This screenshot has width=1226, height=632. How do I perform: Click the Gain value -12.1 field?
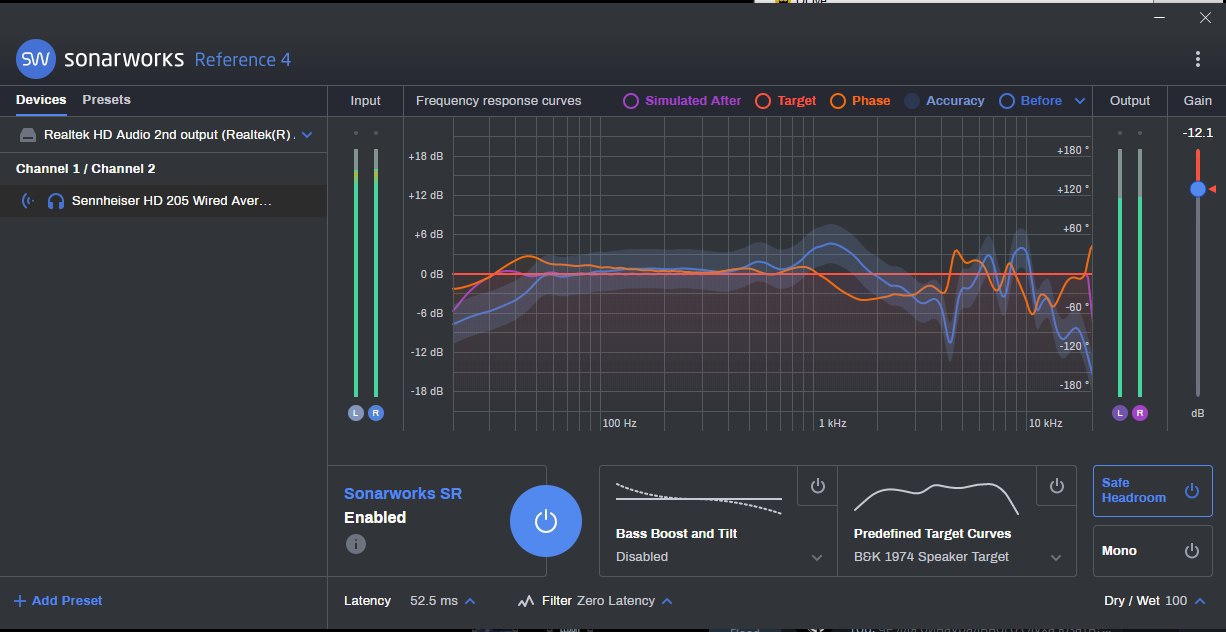pos(1197,133)
